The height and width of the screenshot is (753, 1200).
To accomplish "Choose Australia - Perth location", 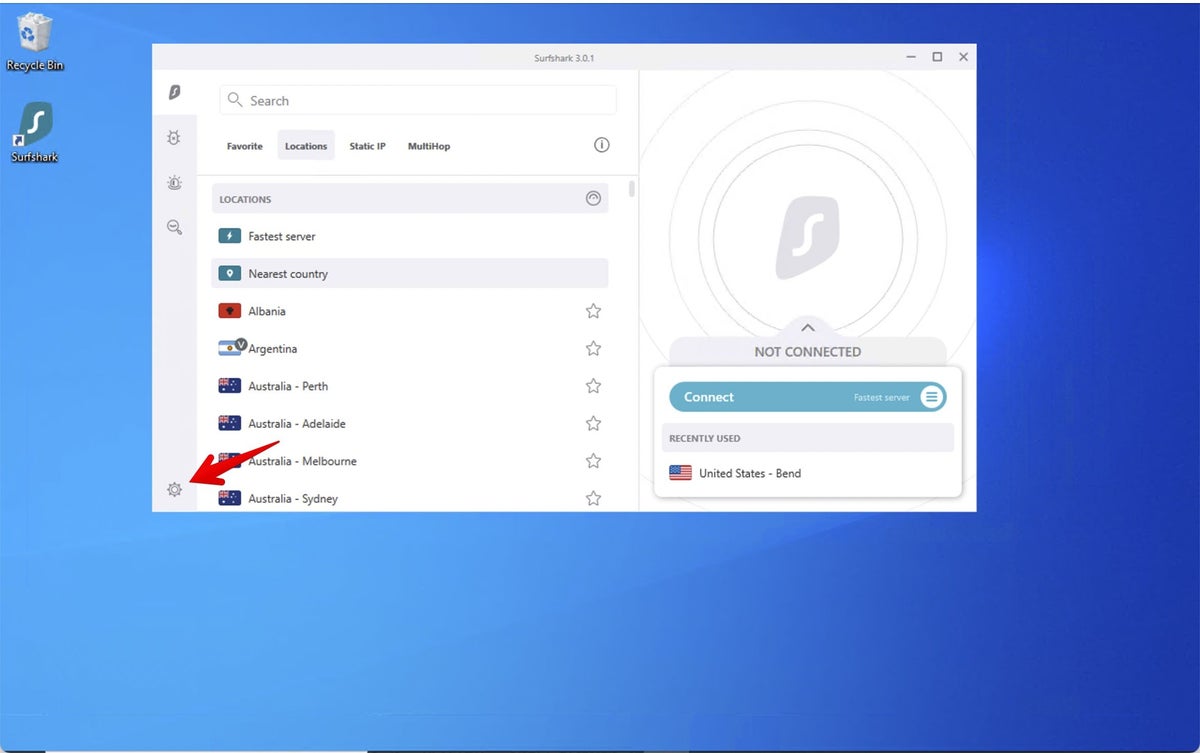I will [x=410, y=386].
